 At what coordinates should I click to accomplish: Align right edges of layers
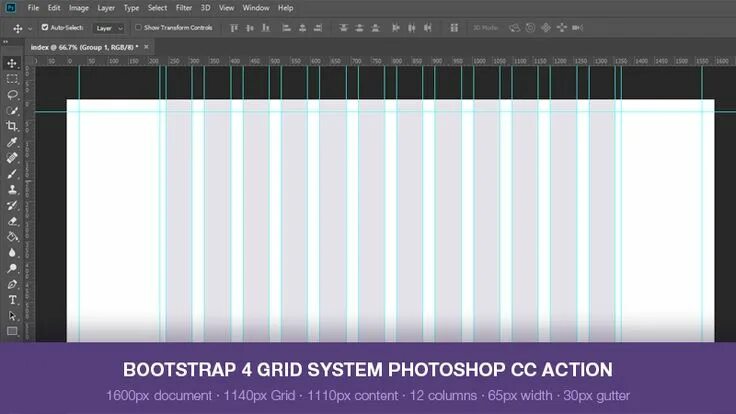[318, 28]
